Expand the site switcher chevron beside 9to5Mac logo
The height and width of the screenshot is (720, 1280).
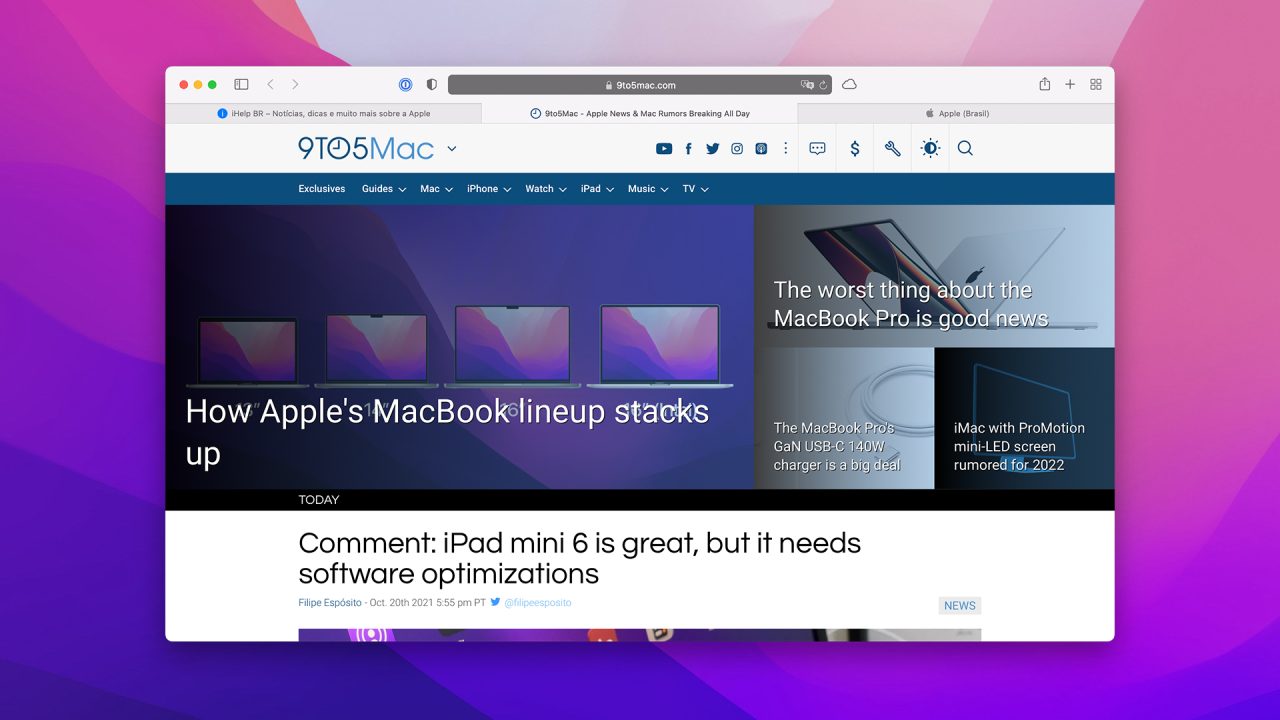[x=452, y=148]
